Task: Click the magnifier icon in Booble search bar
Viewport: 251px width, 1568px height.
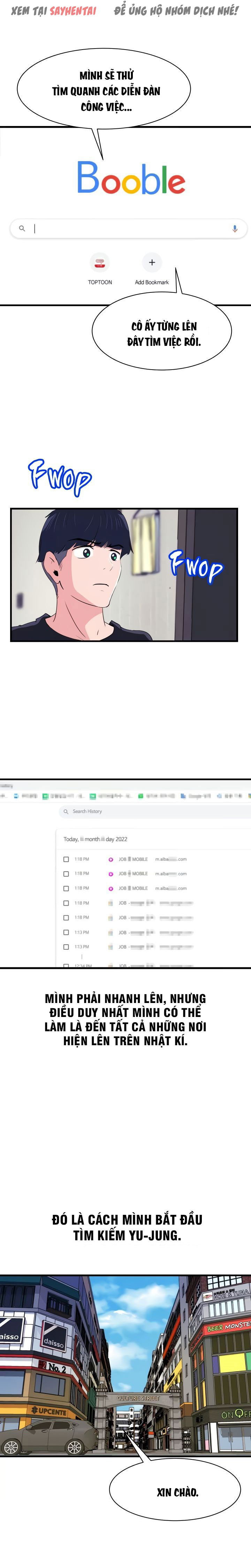Action: coord(22,228)
